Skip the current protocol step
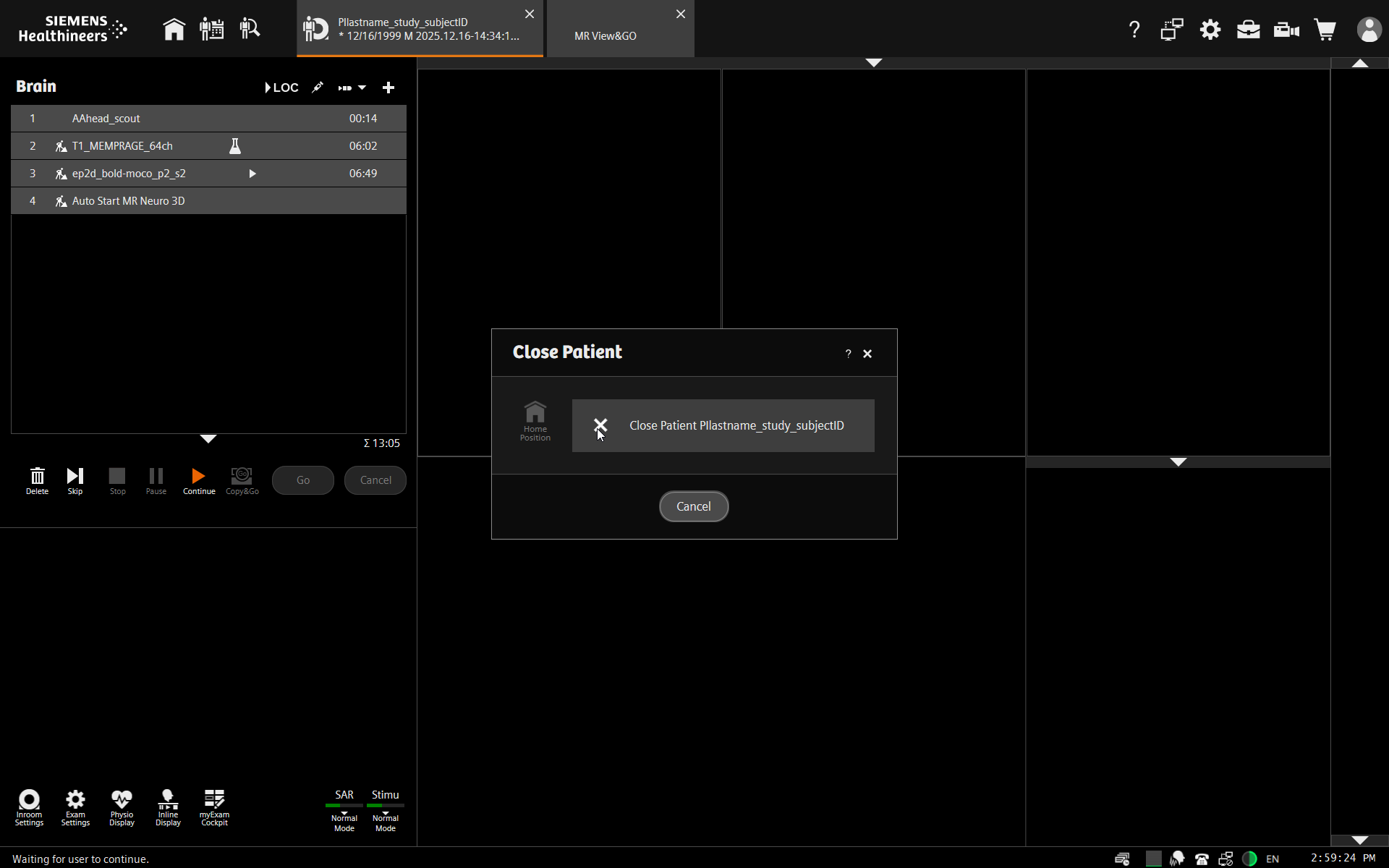The height and width of the screenshot is (868, 1389). (75, 481)
